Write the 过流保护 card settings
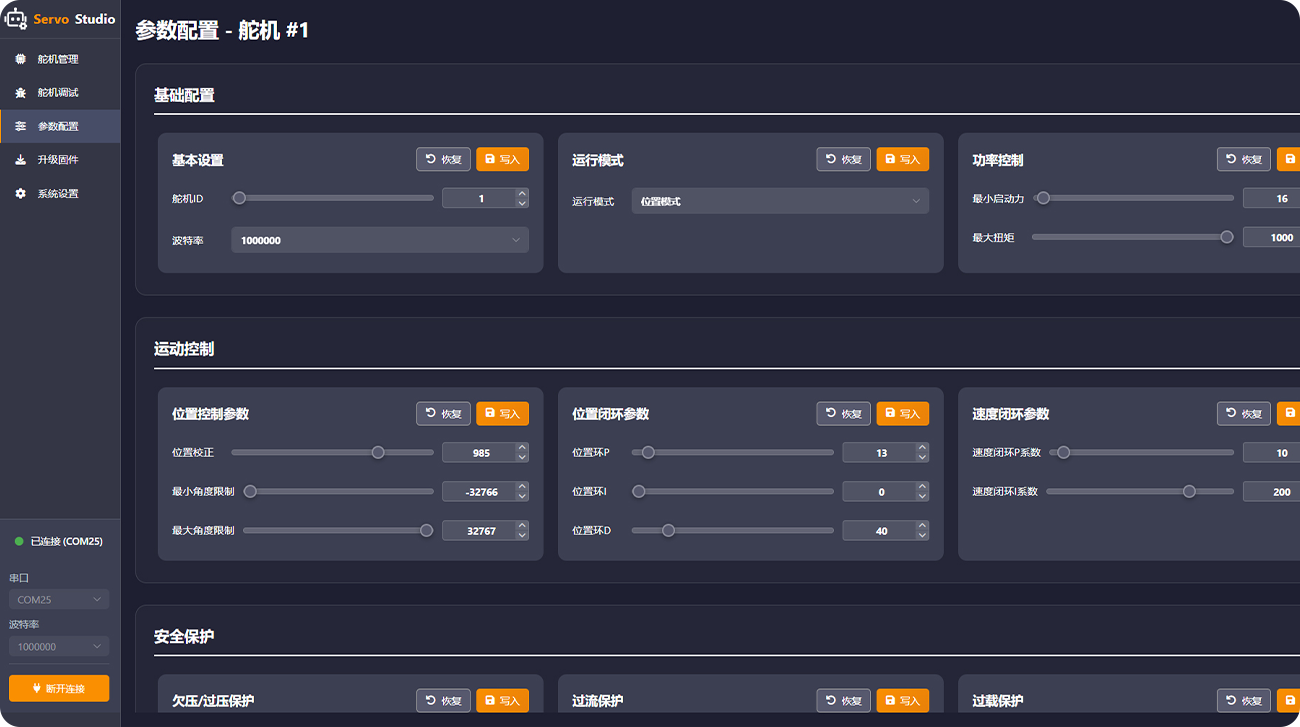 (902, 701)
